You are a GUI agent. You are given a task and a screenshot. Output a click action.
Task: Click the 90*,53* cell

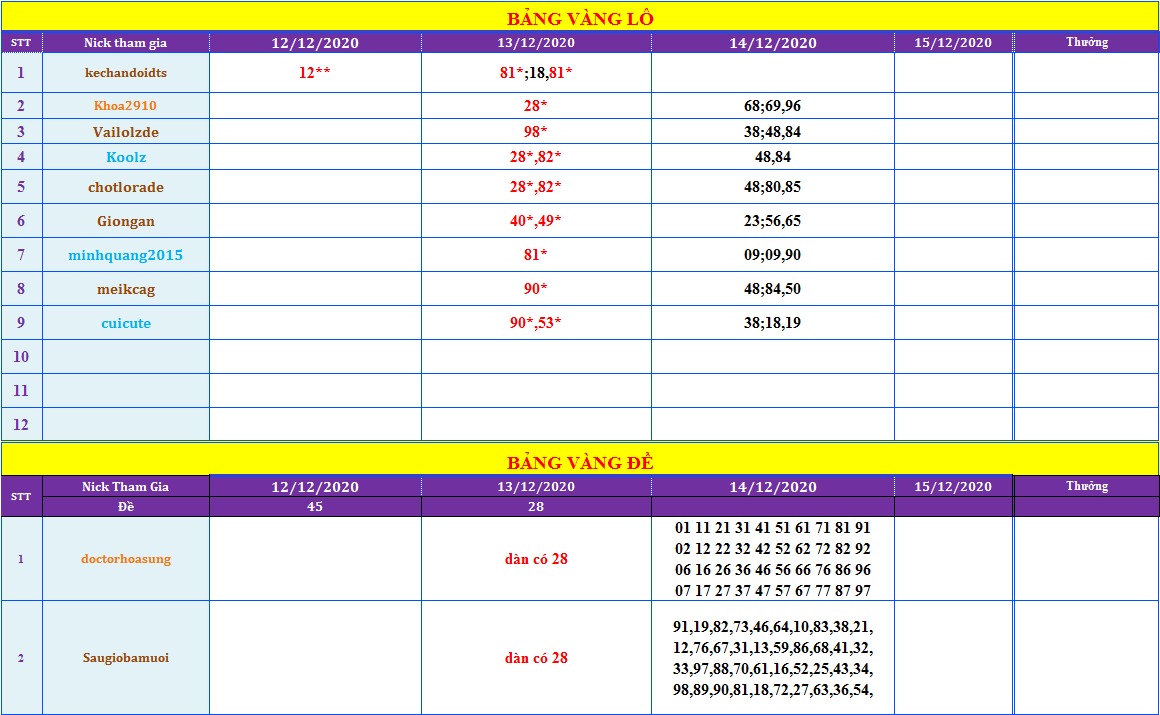[x=536, y=323]
